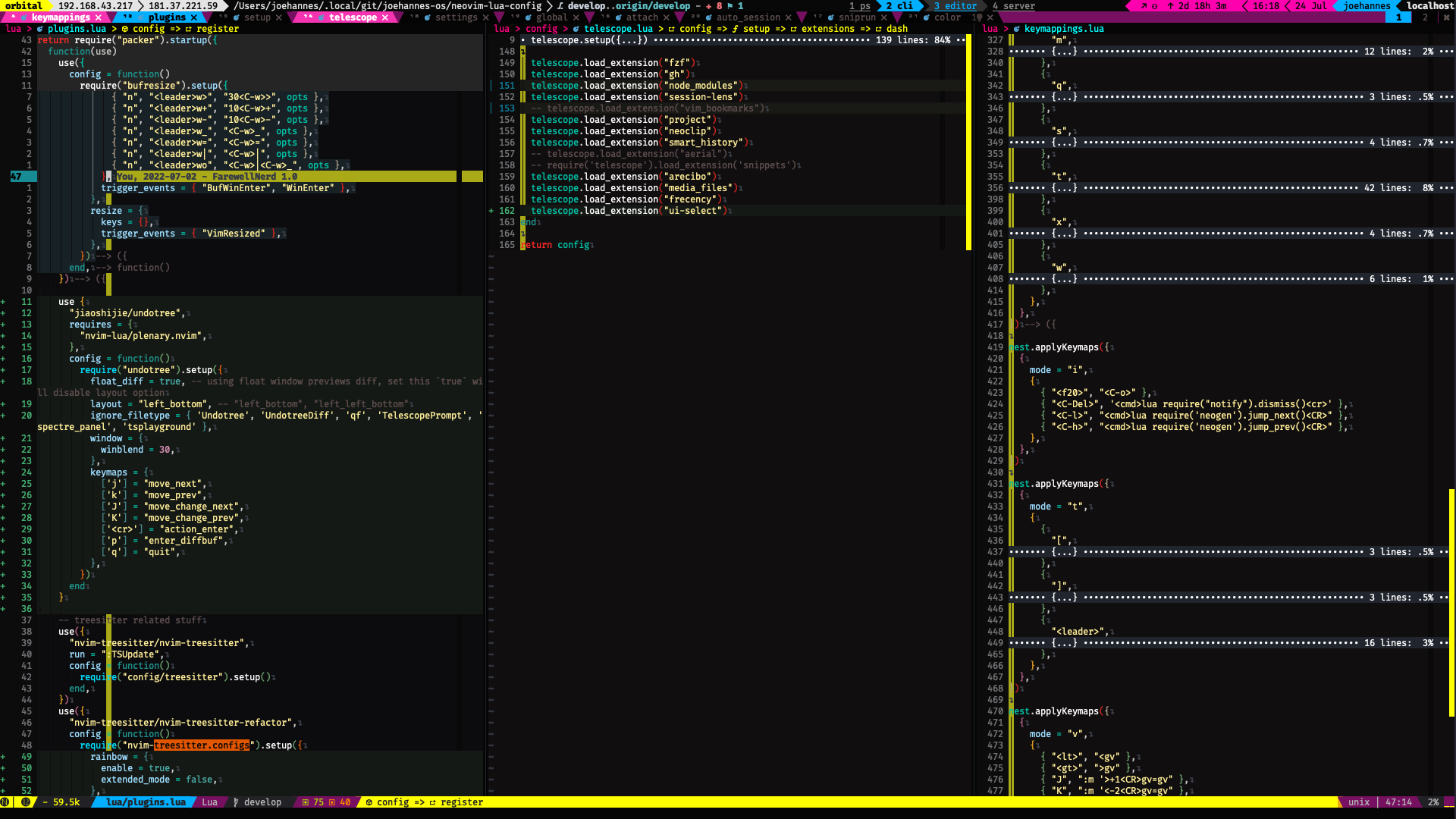Click the git branch icon beside develop in statusline

237,802
